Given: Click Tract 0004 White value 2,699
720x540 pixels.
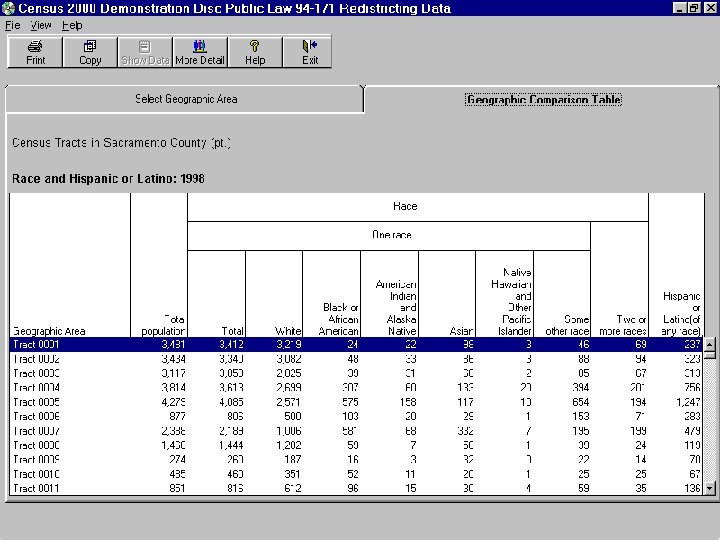Looking at the screenshot, I should [x=288, y=388].
